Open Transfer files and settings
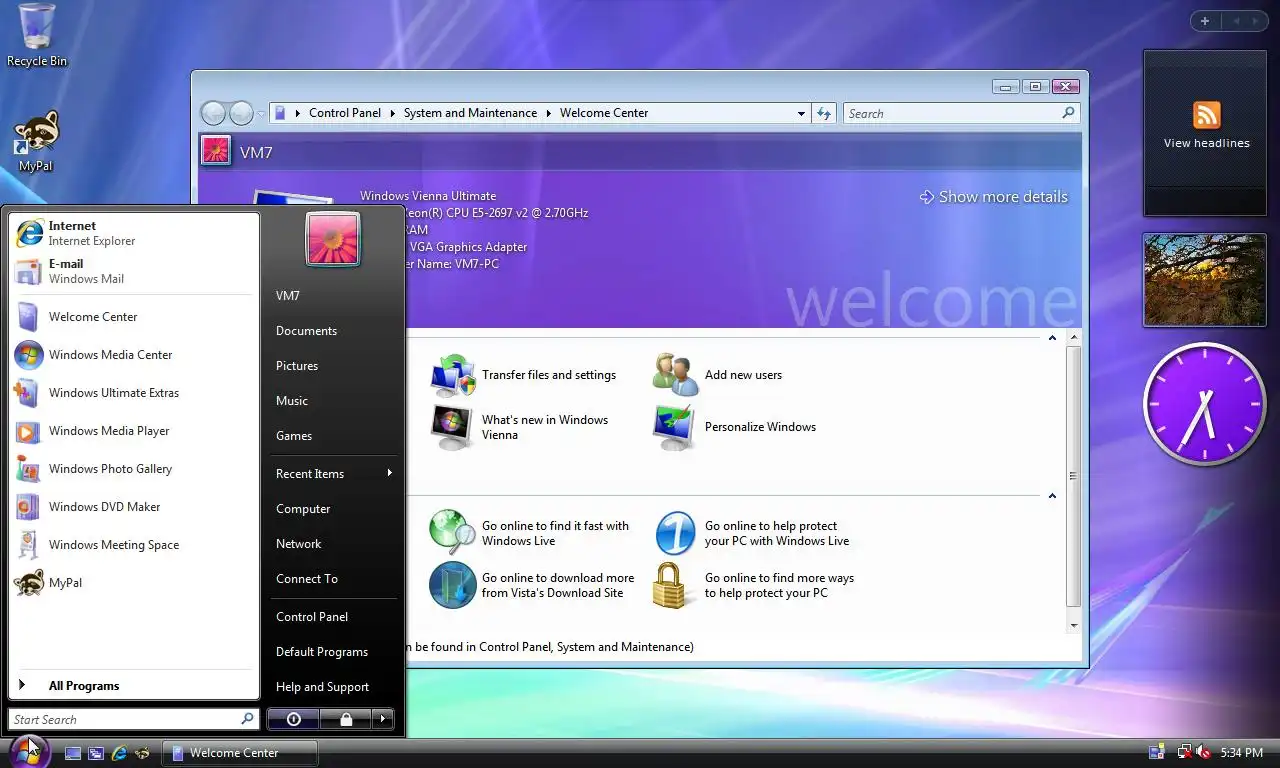The image size is (1280, 768). 524,375
